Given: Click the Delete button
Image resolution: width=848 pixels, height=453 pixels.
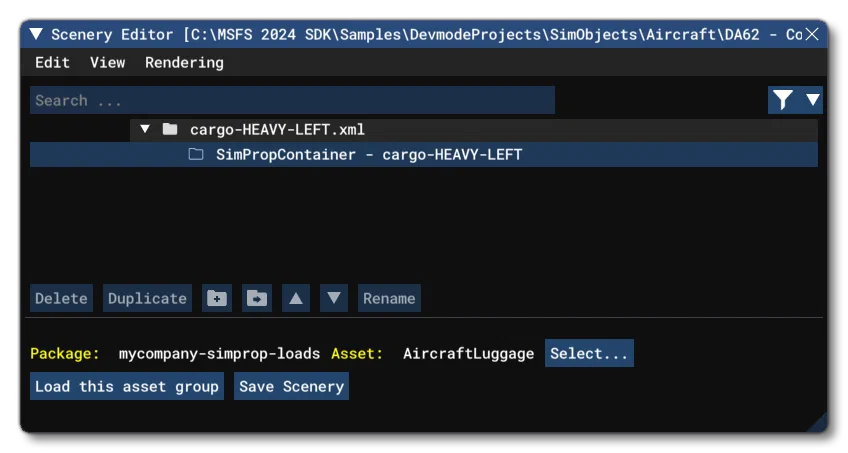Looking at the screenshot, I should tap(61, 298).
